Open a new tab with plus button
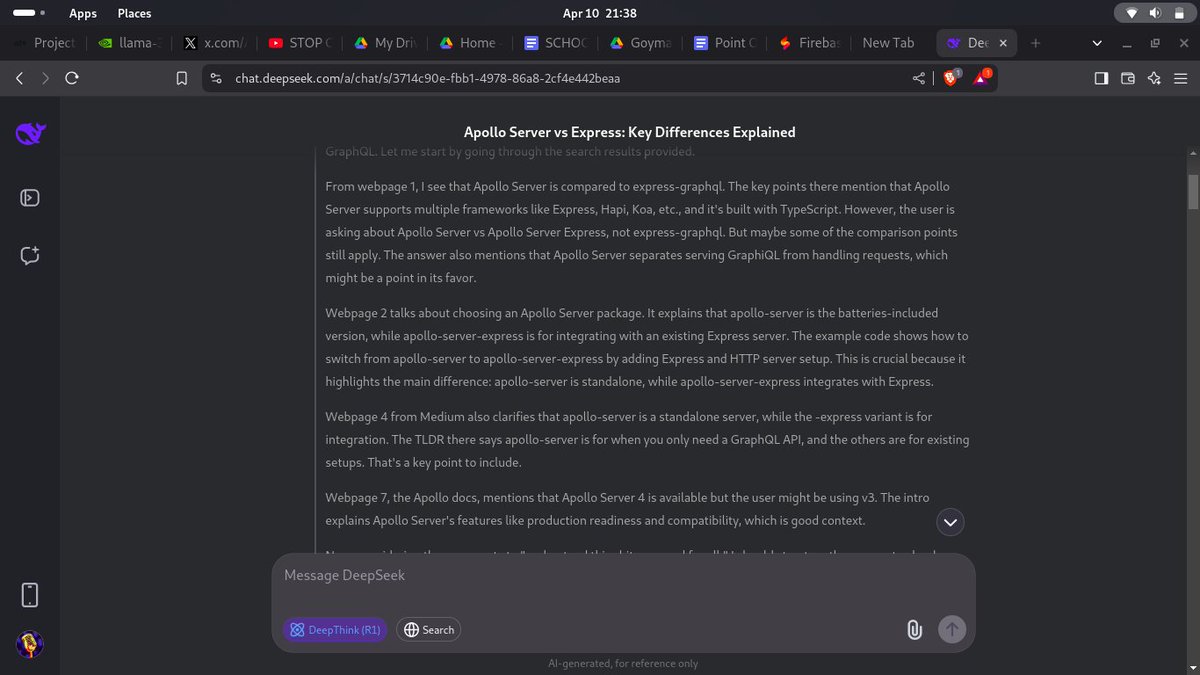The width and height of the screenshot is (1200, 675). click(1035, 43)
